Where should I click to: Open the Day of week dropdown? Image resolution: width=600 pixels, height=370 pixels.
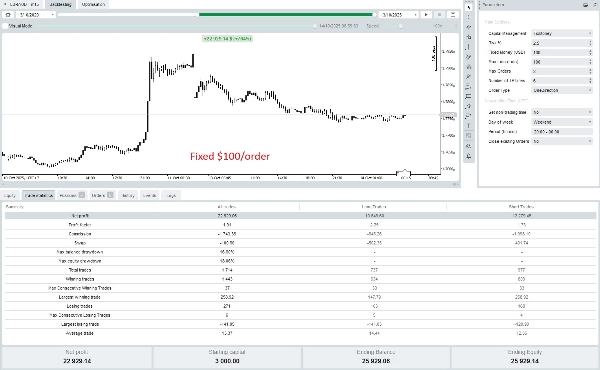tap(562, 122)
